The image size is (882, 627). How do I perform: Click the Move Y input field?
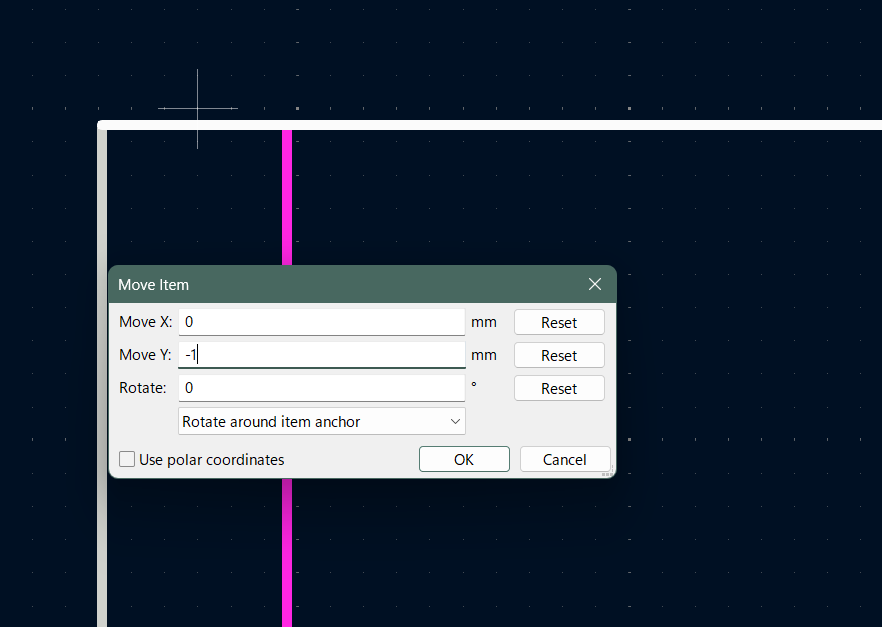[x=321, y=355]
